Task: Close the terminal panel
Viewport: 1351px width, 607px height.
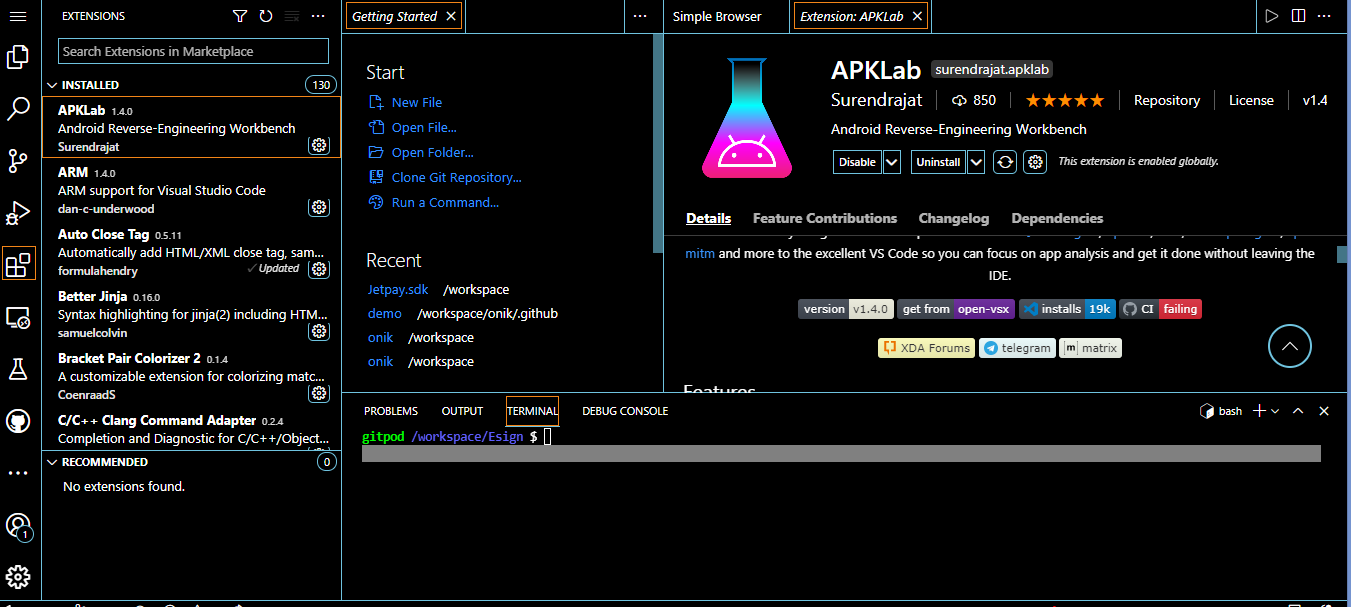Action: point(1324,411)
